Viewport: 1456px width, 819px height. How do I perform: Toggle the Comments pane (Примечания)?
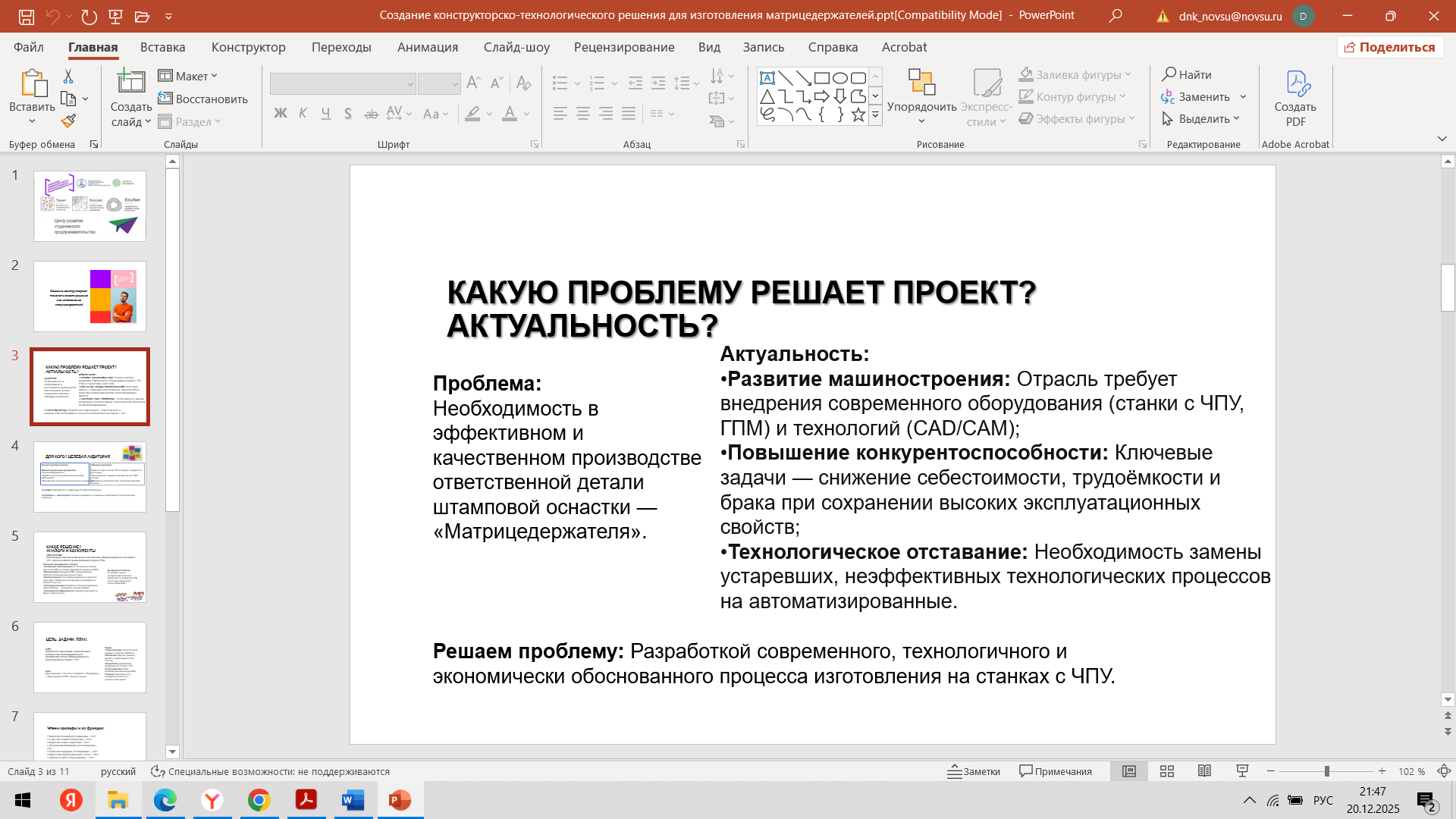tap(1056, 771)
